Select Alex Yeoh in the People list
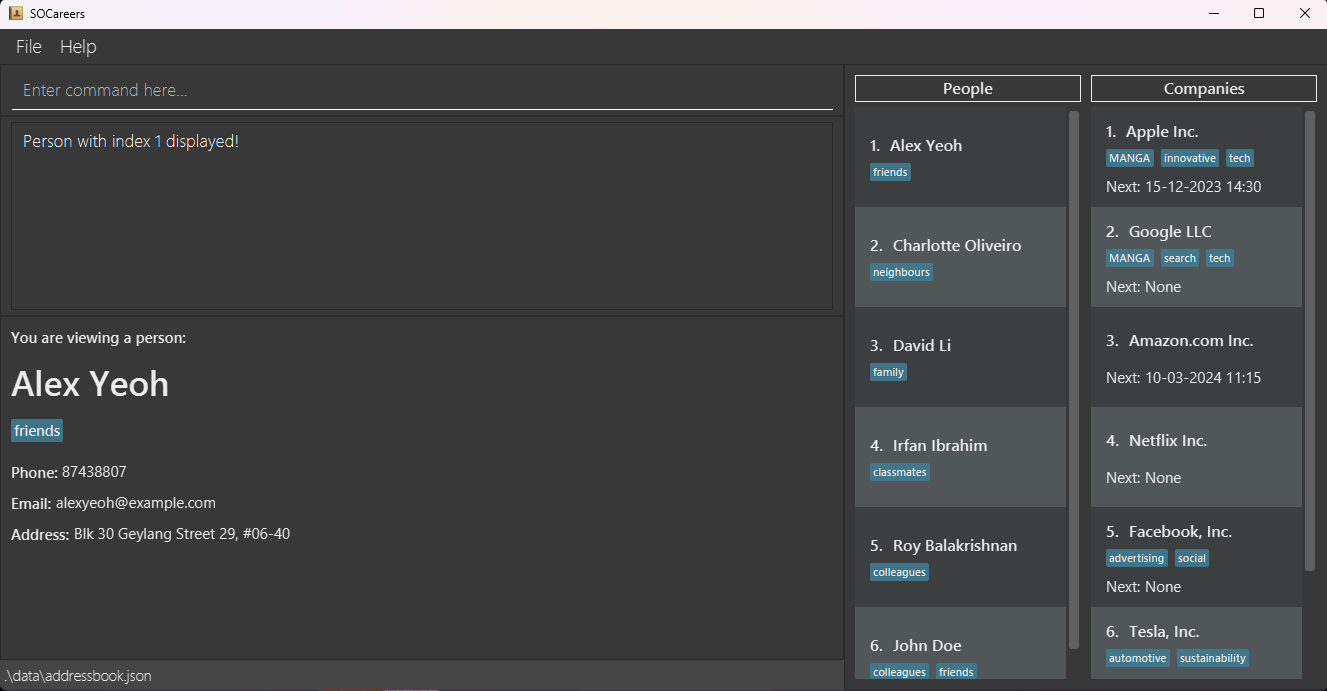 960,157
